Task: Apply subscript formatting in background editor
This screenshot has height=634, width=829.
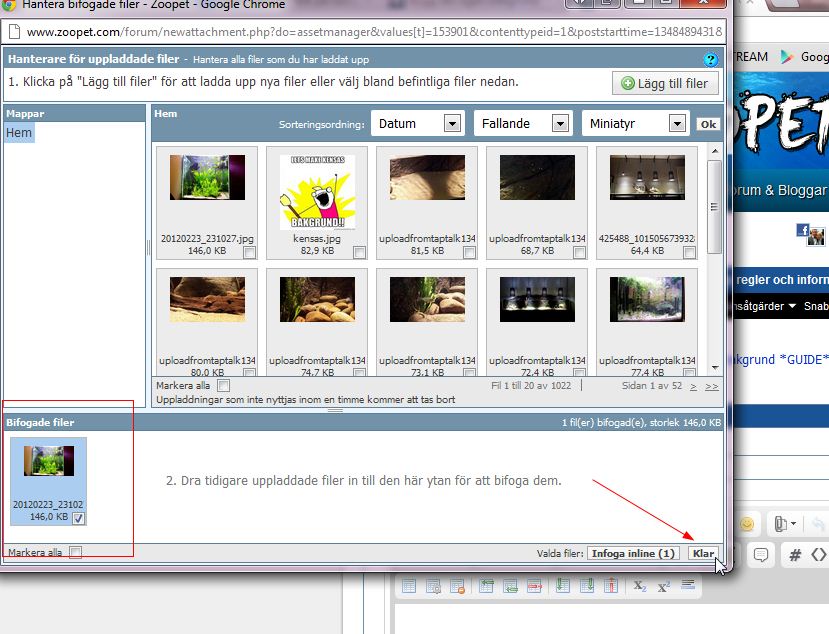Action: 640,586
